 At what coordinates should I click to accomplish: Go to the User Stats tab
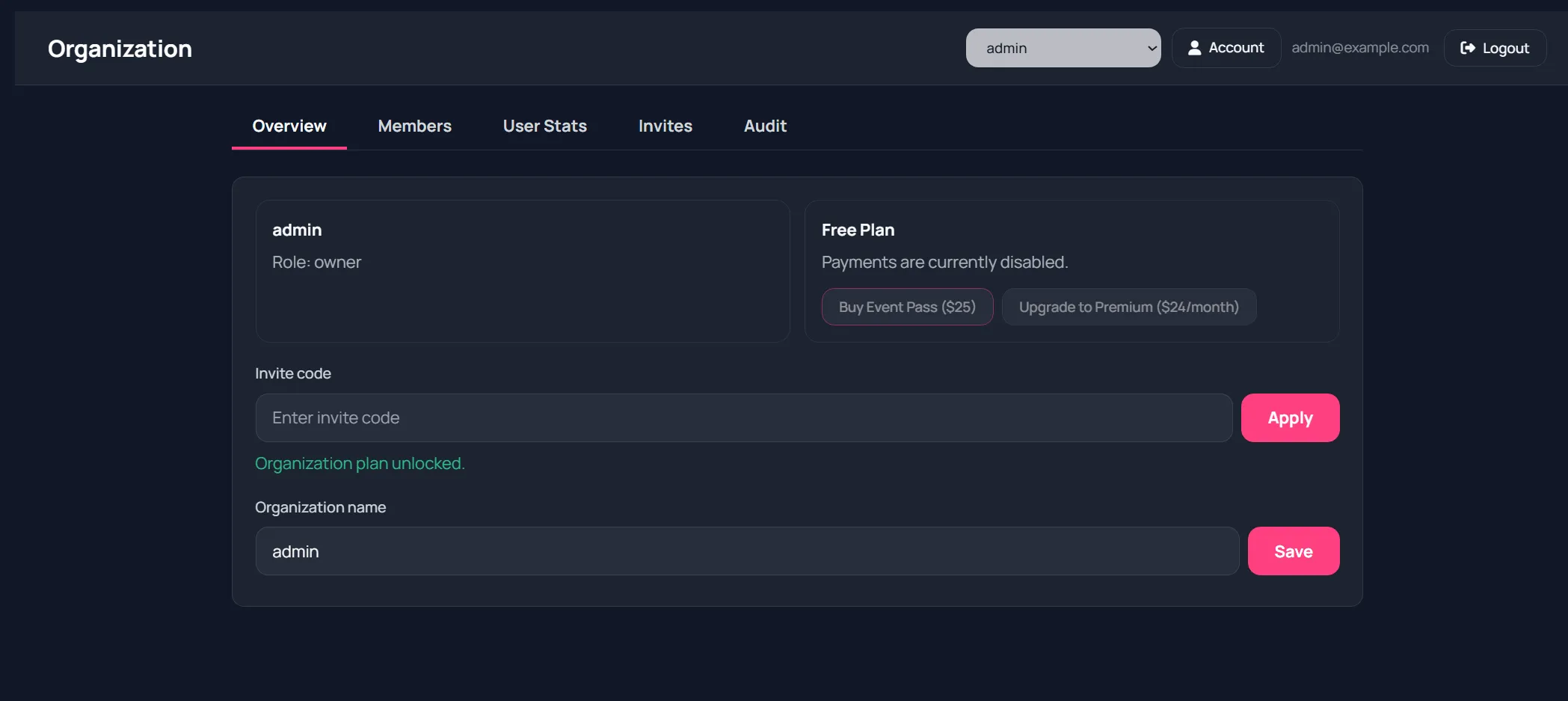click(544, 126)
